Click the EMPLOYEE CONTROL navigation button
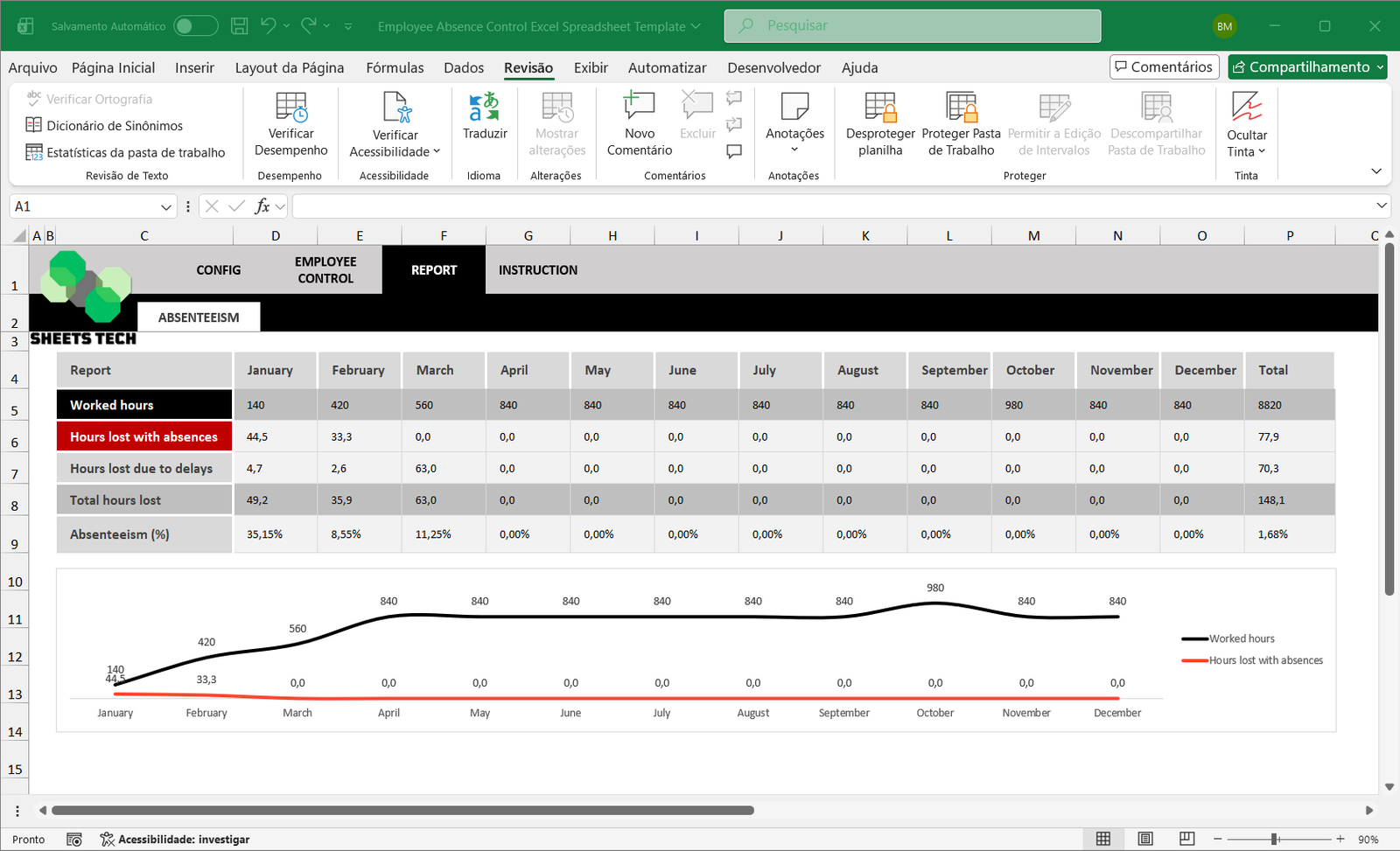1400x851 pixels. 325,269
